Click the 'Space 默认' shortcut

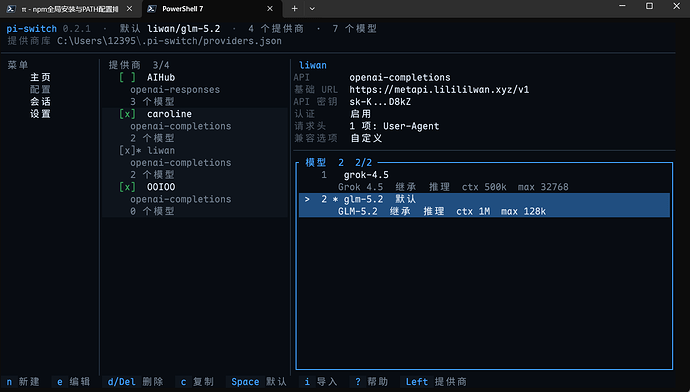coord(259,381)
